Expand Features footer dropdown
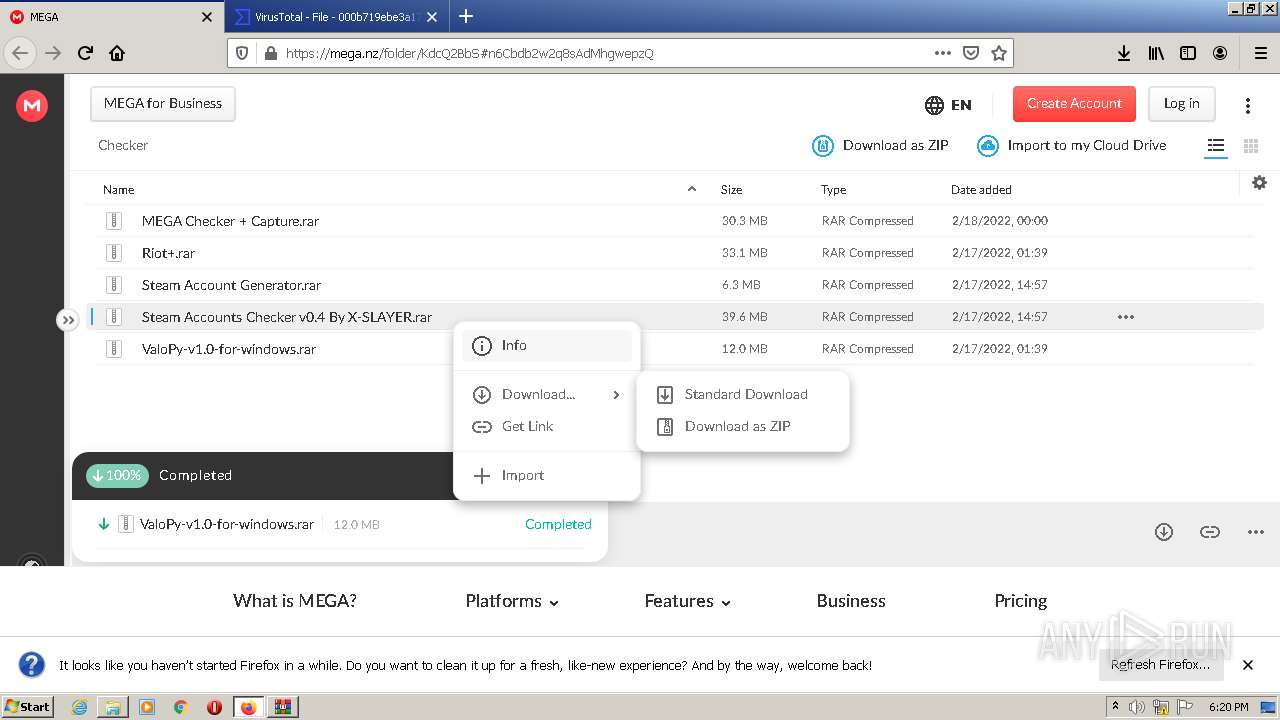This screenshot has width=1280, height=720. click(x=687, y=601)
